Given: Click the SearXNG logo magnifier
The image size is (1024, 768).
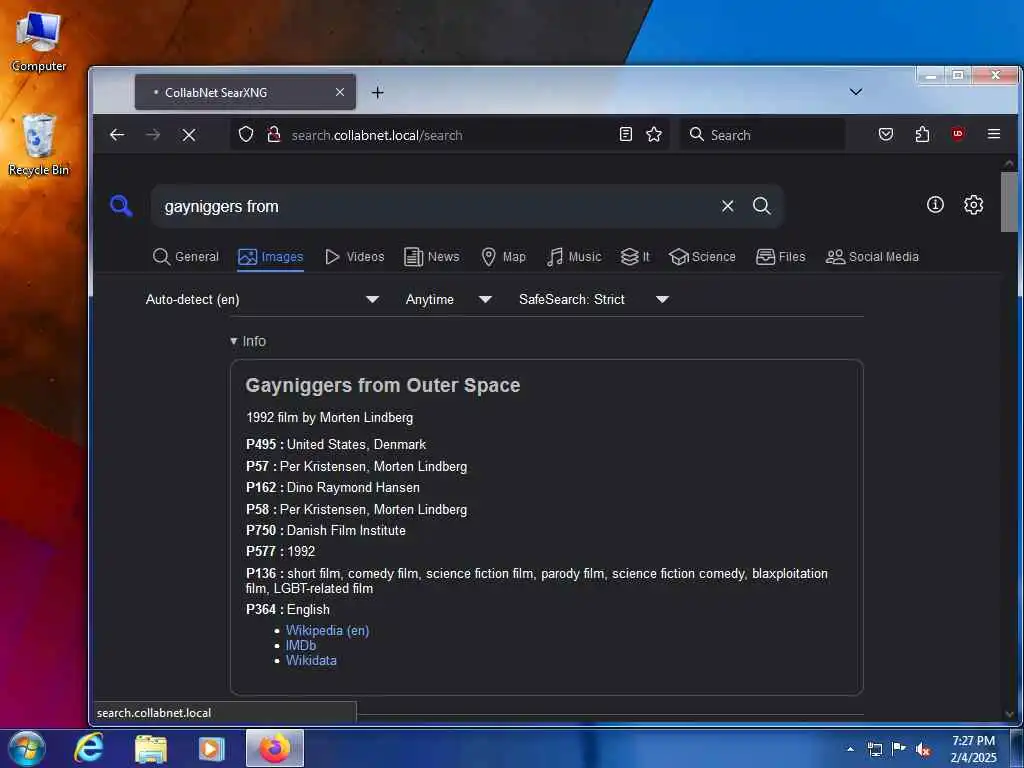Looking at the screenshot, I should tap(121, 206).
